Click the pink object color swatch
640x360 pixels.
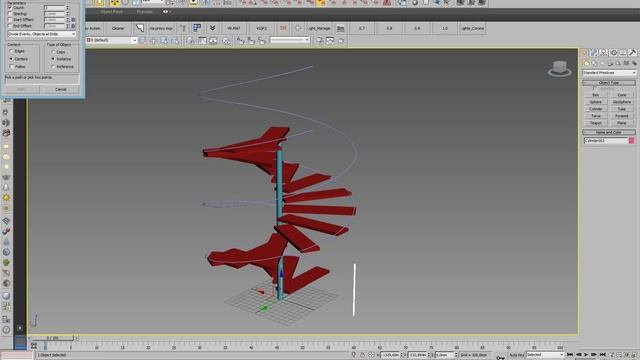click(x=631, y=140)
